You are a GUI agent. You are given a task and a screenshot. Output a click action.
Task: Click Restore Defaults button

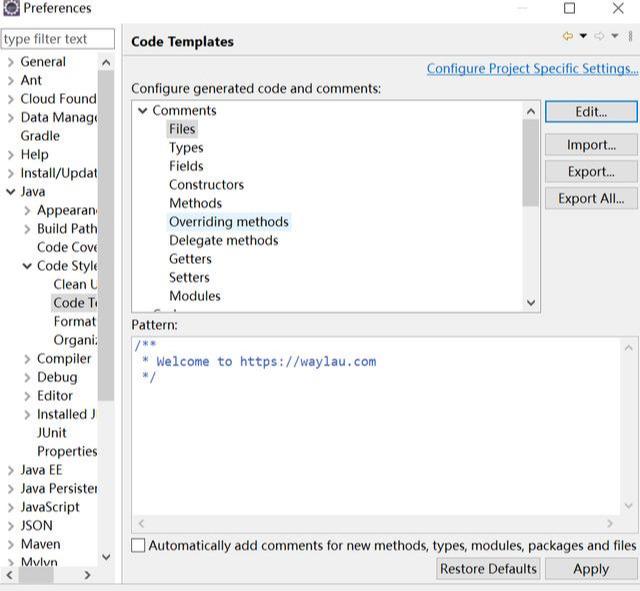[x=488, y=569]
